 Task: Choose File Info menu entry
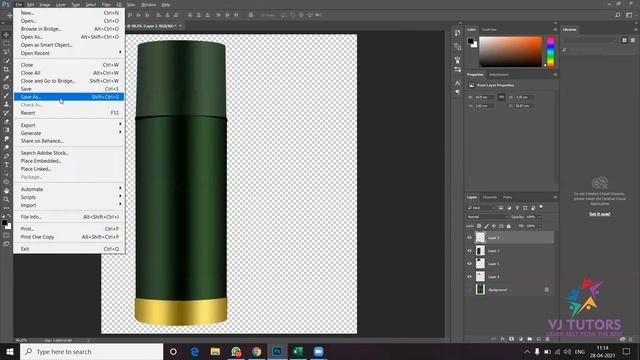coord(69,217)
